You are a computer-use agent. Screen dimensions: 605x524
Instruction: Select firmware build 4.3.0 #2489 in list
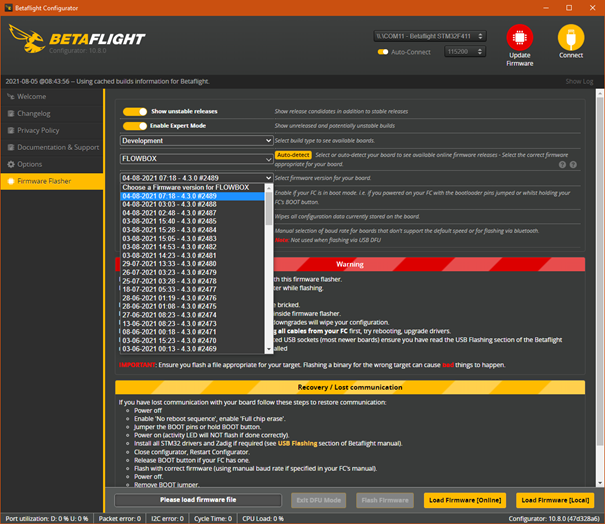pos(193,196)
